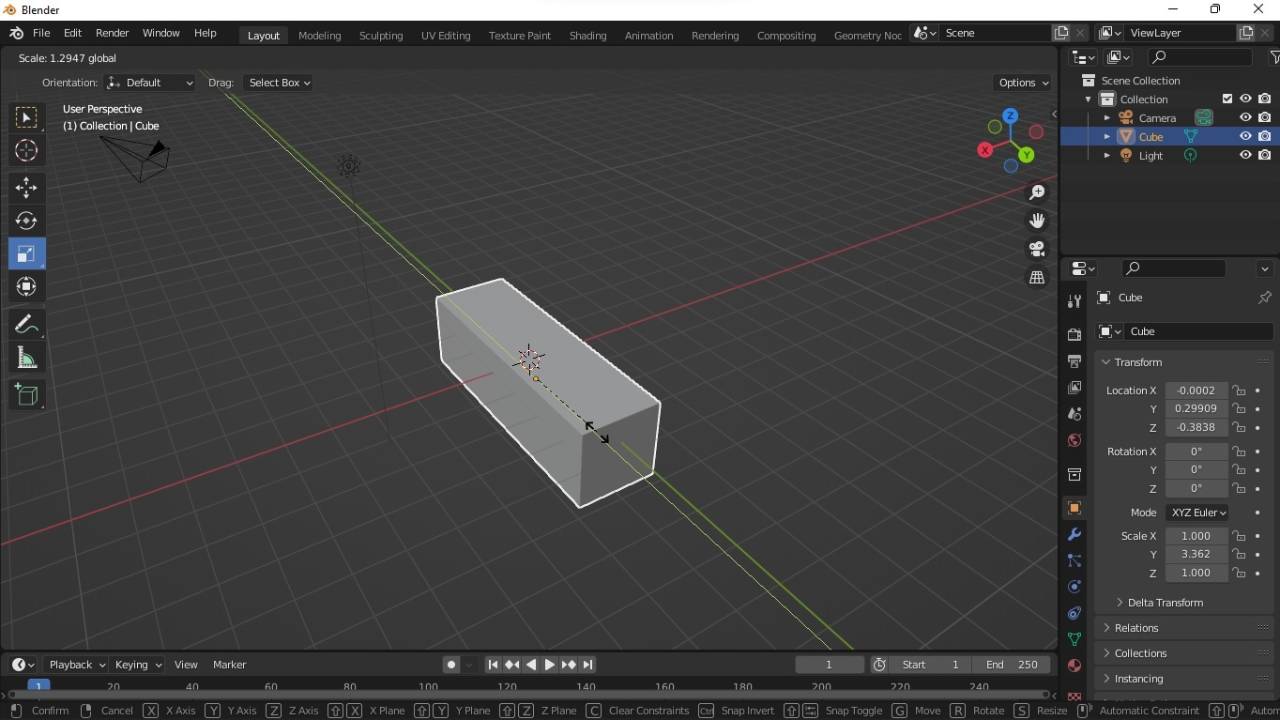
Task: Open the Modifier properties tab
Action: click(x=1074, y=535)
